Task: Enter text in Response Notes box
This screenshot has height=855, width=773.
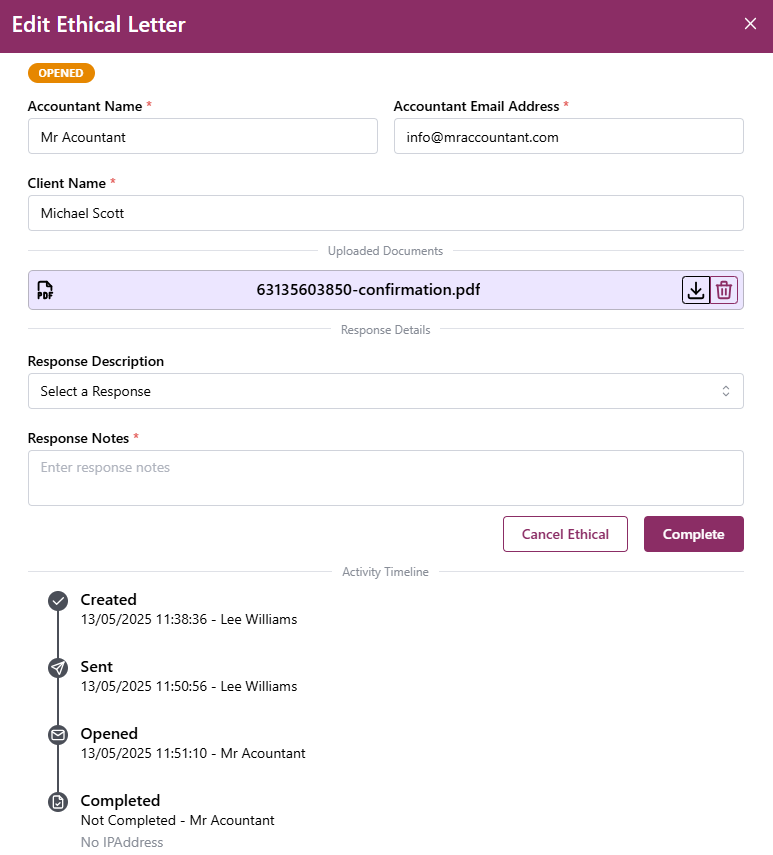Action: 385,478
